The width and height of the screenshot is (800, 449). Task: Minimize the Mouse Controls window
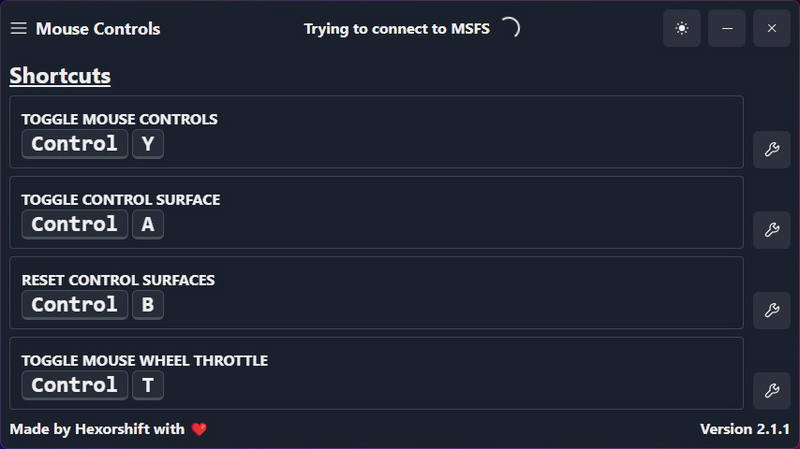click(727, 28)
